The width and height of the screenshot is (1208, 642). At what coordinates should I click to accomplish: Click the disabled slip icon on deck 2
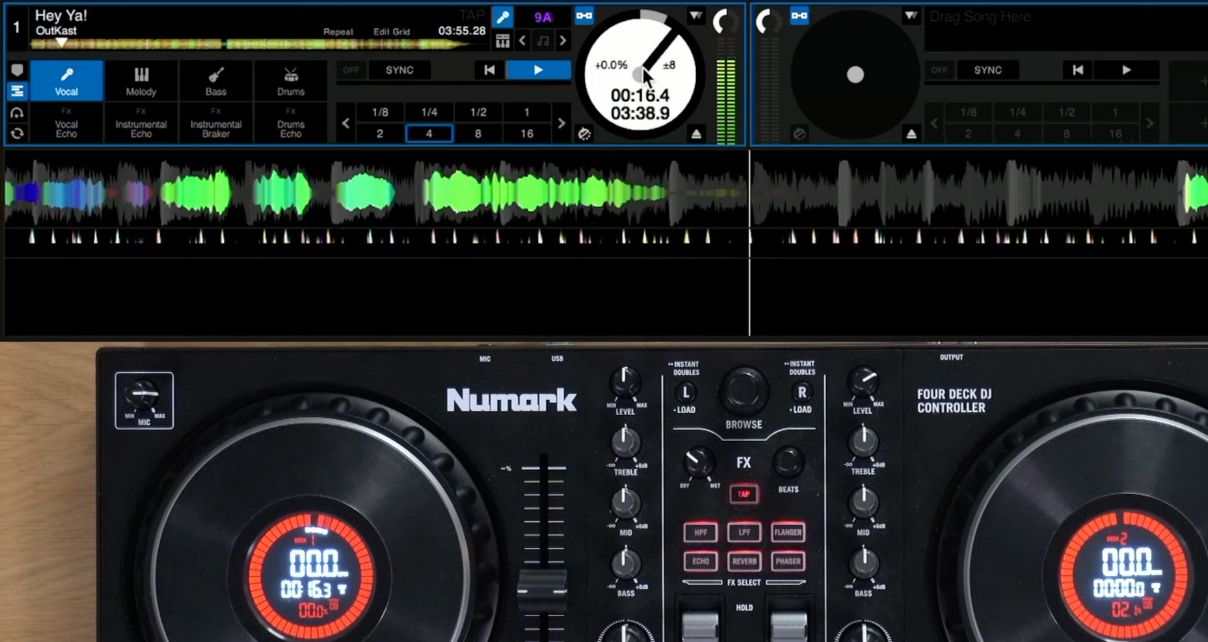pos(799,133)
